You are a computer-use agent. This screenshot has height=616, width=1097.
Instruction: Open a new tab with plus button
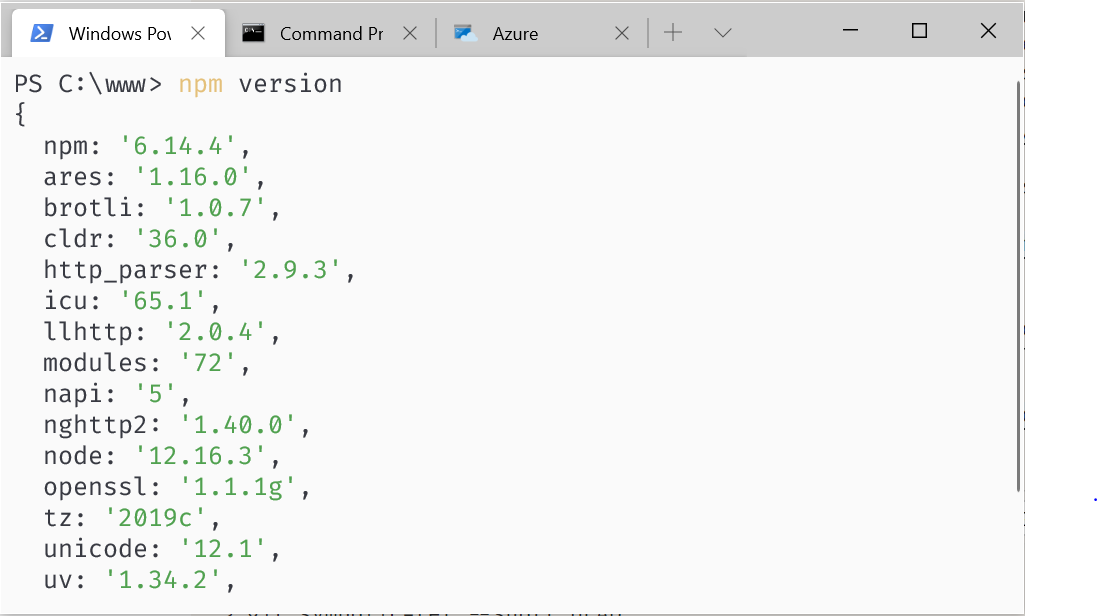tap(673, 32)
